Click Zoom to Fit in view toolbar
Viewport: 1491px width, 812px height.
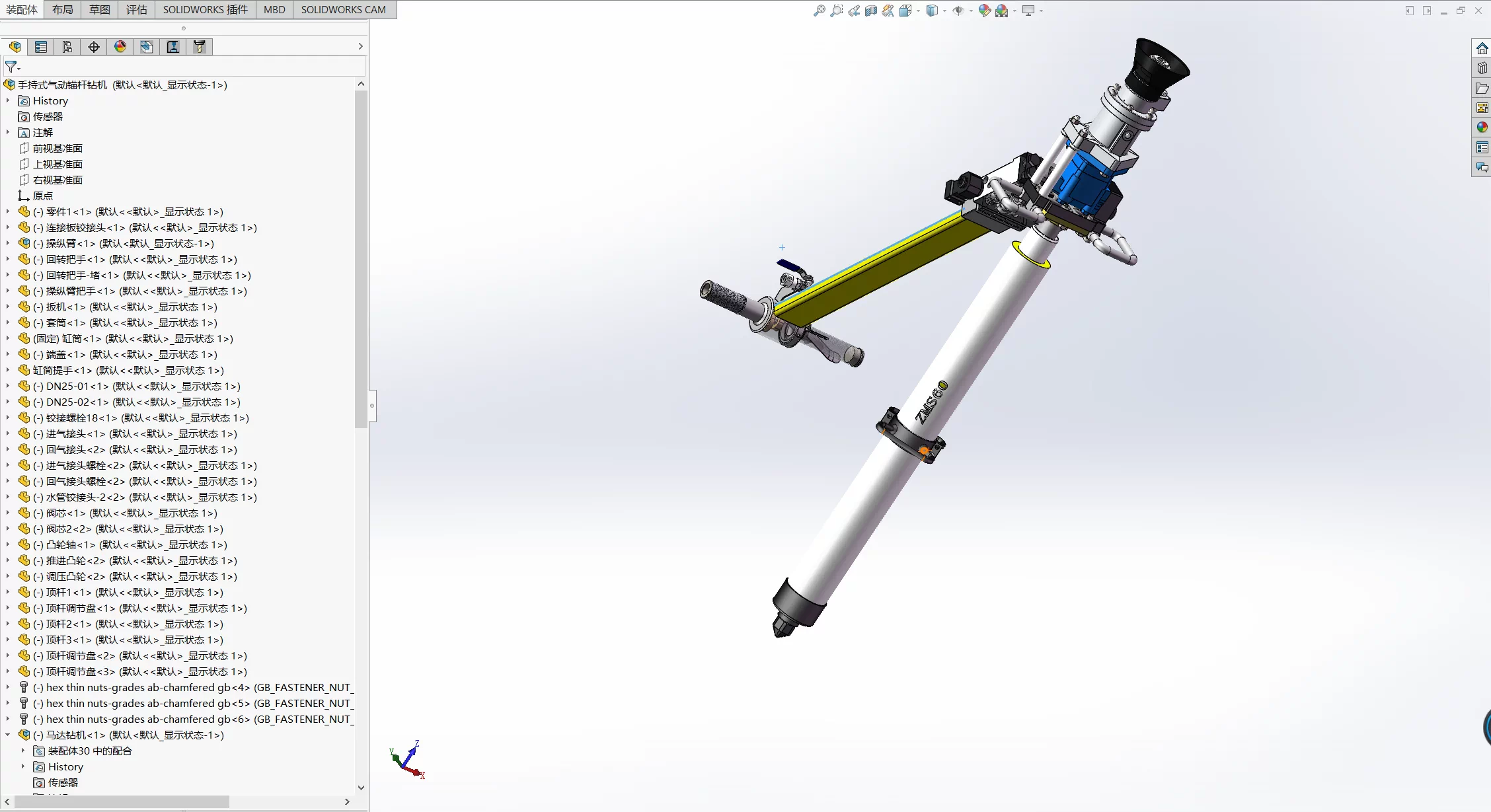pyautogui.click(x=820, y=11)
